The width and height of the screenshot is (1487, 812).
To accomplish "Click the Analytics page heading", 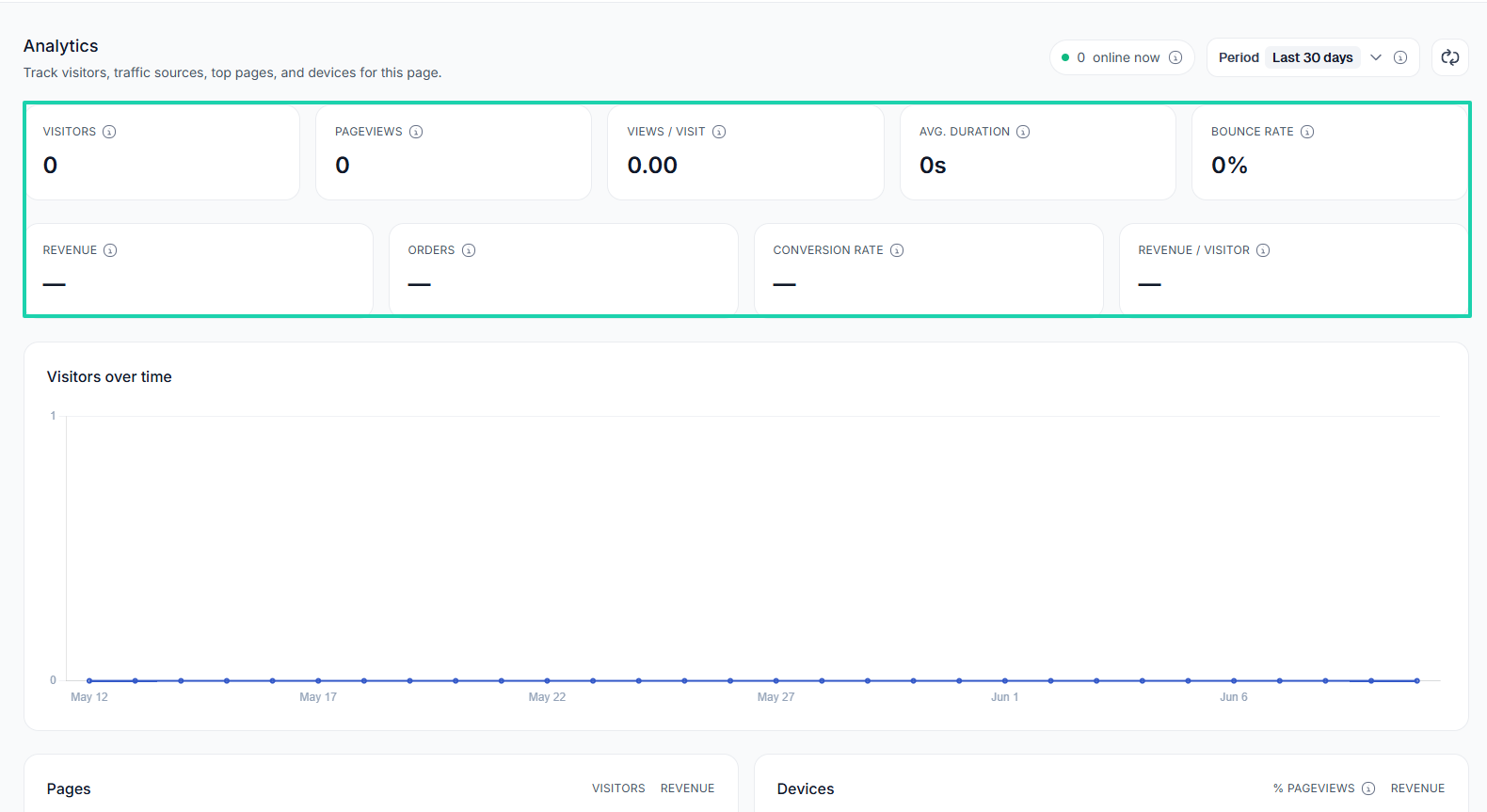I will coord(61,46).
